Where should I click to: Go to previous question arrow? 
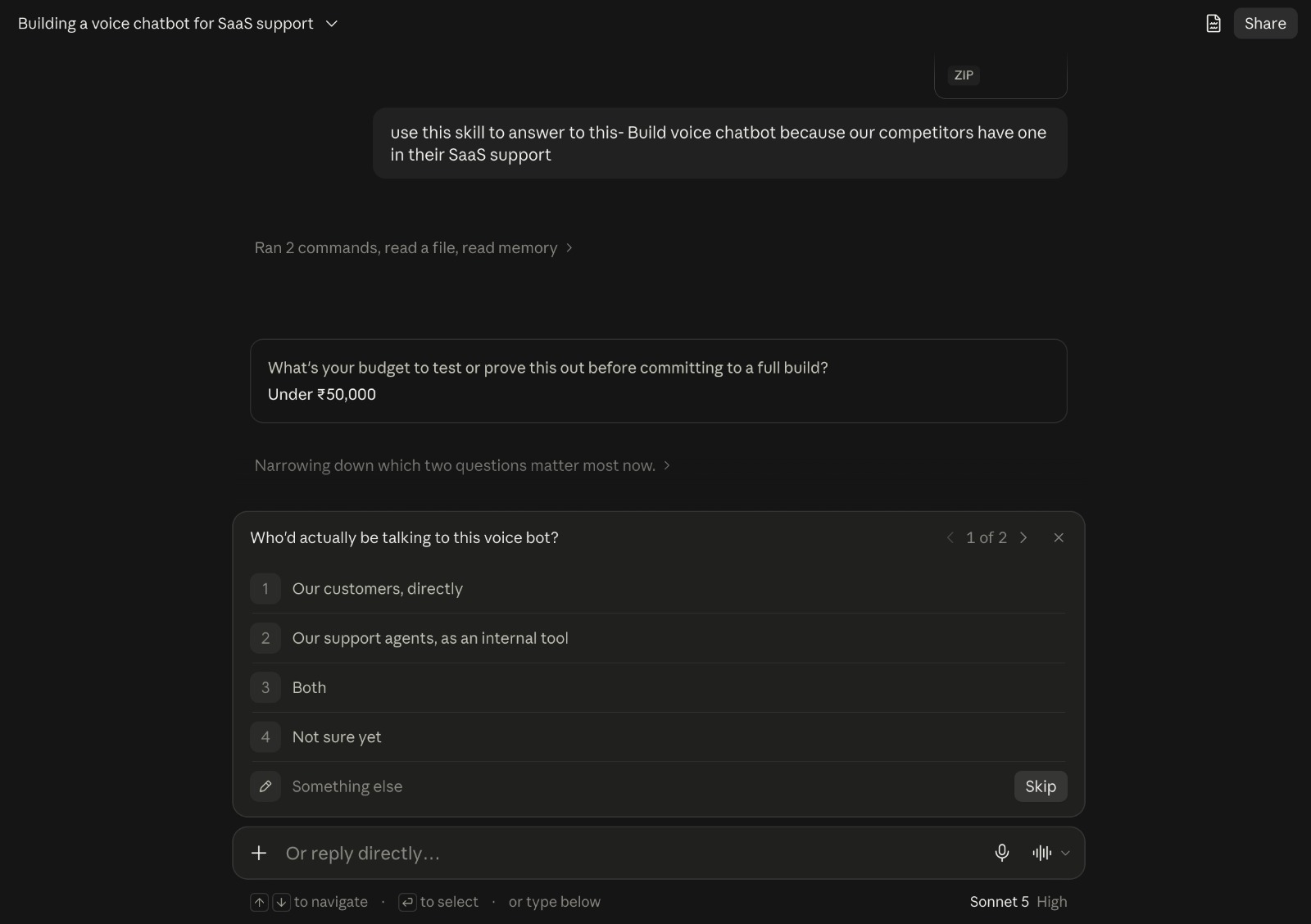click(950, 537)
